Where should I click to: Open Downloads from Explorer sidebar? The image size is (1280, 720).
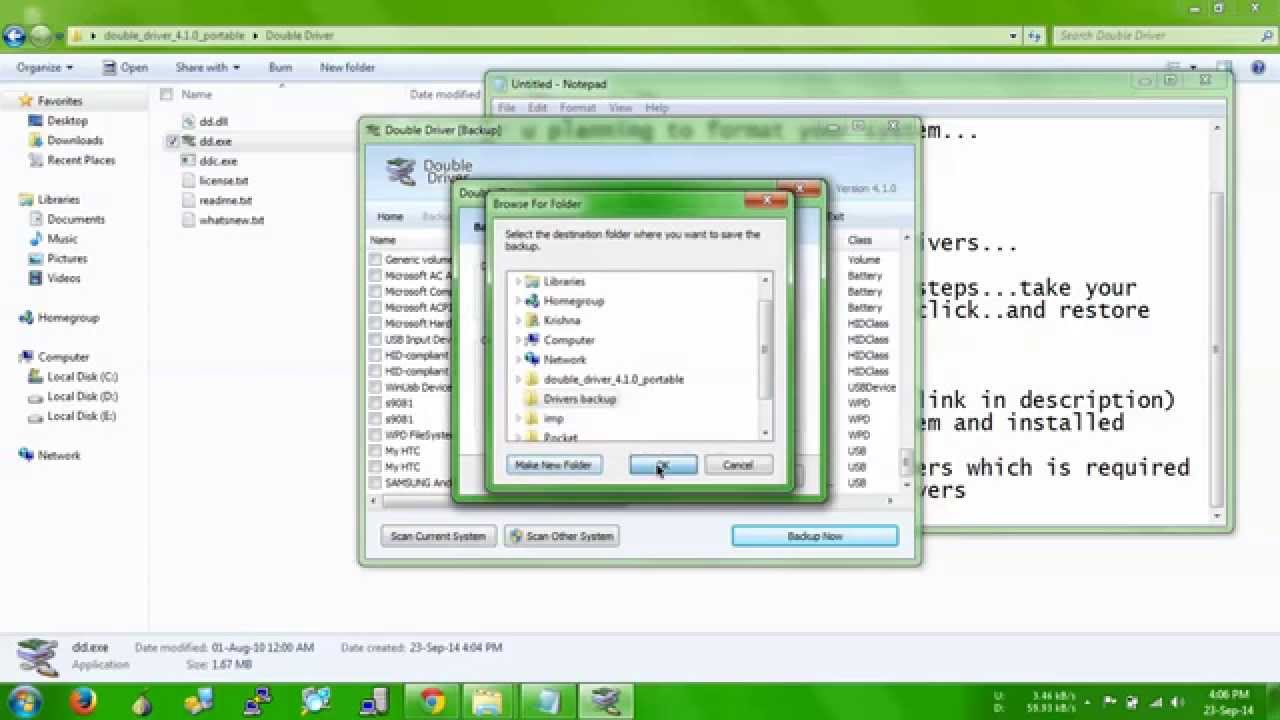[x=75, y=140]
